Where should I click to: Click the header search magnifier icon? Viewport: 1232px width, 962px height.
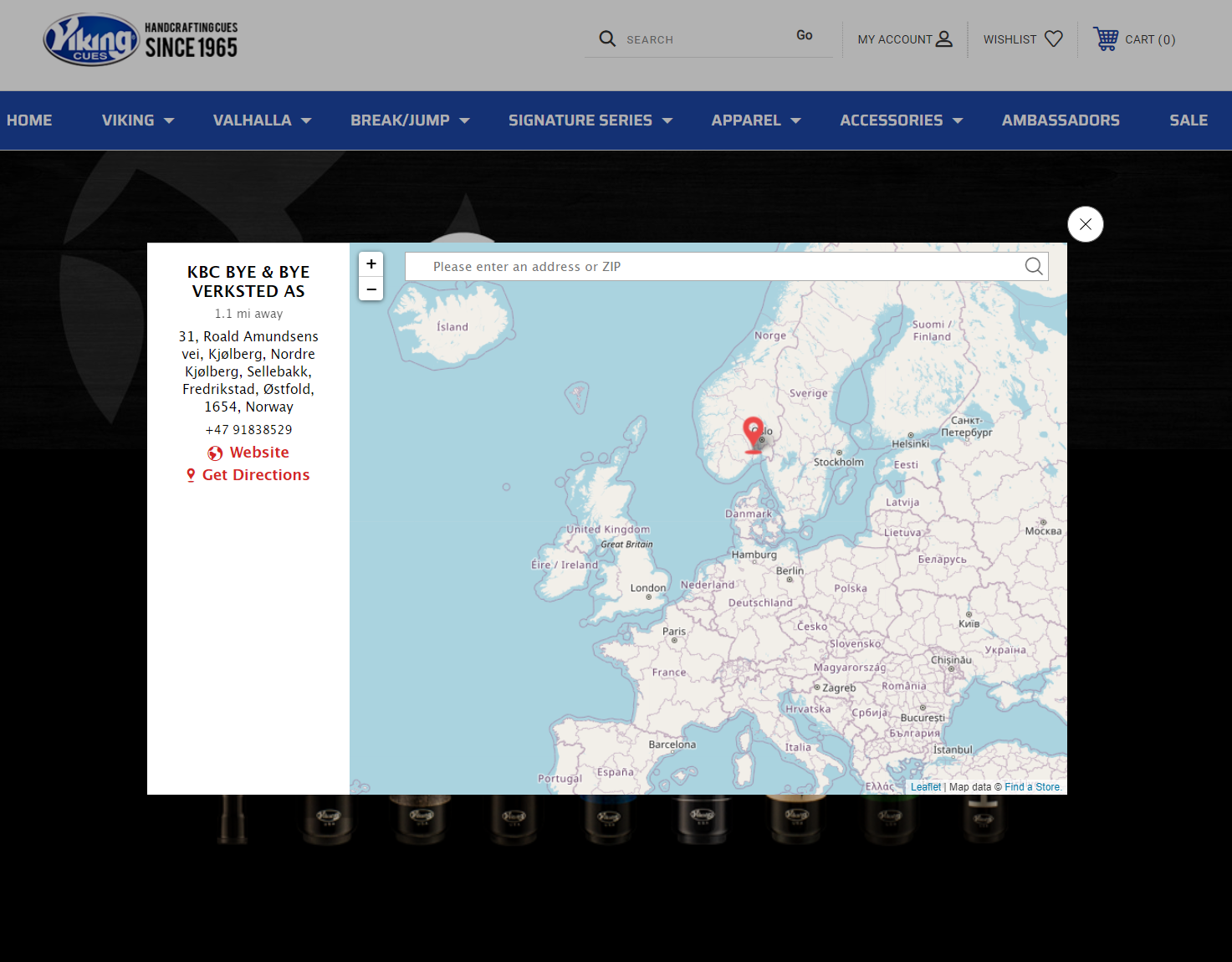tap(607, 38)
